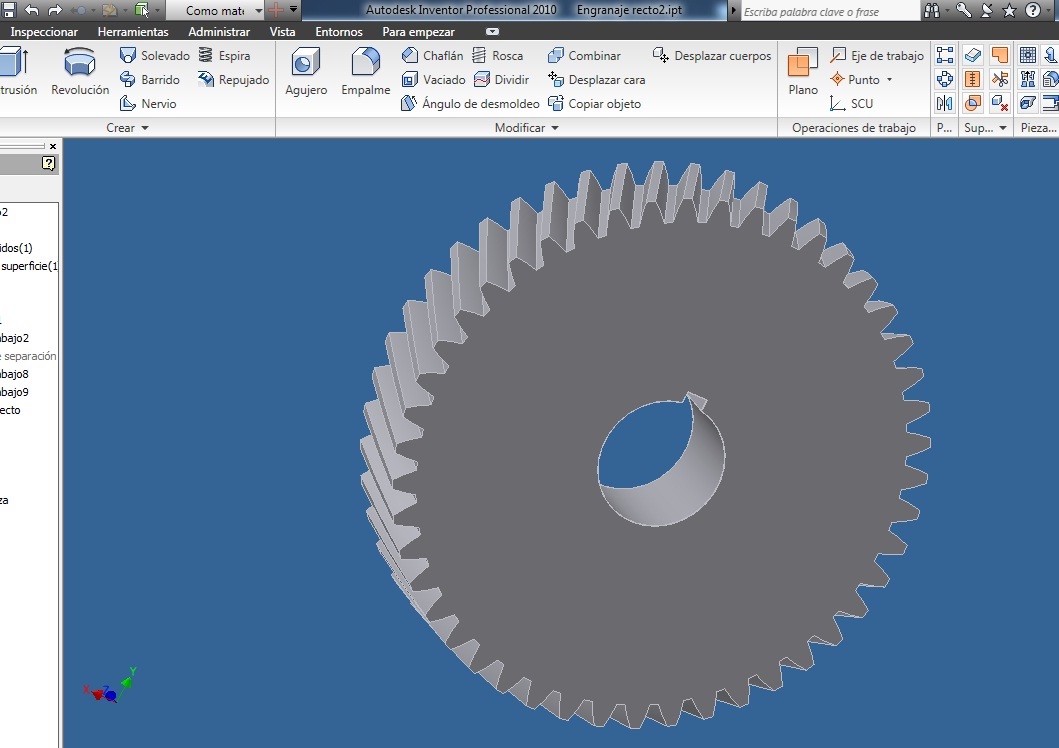
Task: Create a work plane with Plano
Action: [x=802, y=72]
